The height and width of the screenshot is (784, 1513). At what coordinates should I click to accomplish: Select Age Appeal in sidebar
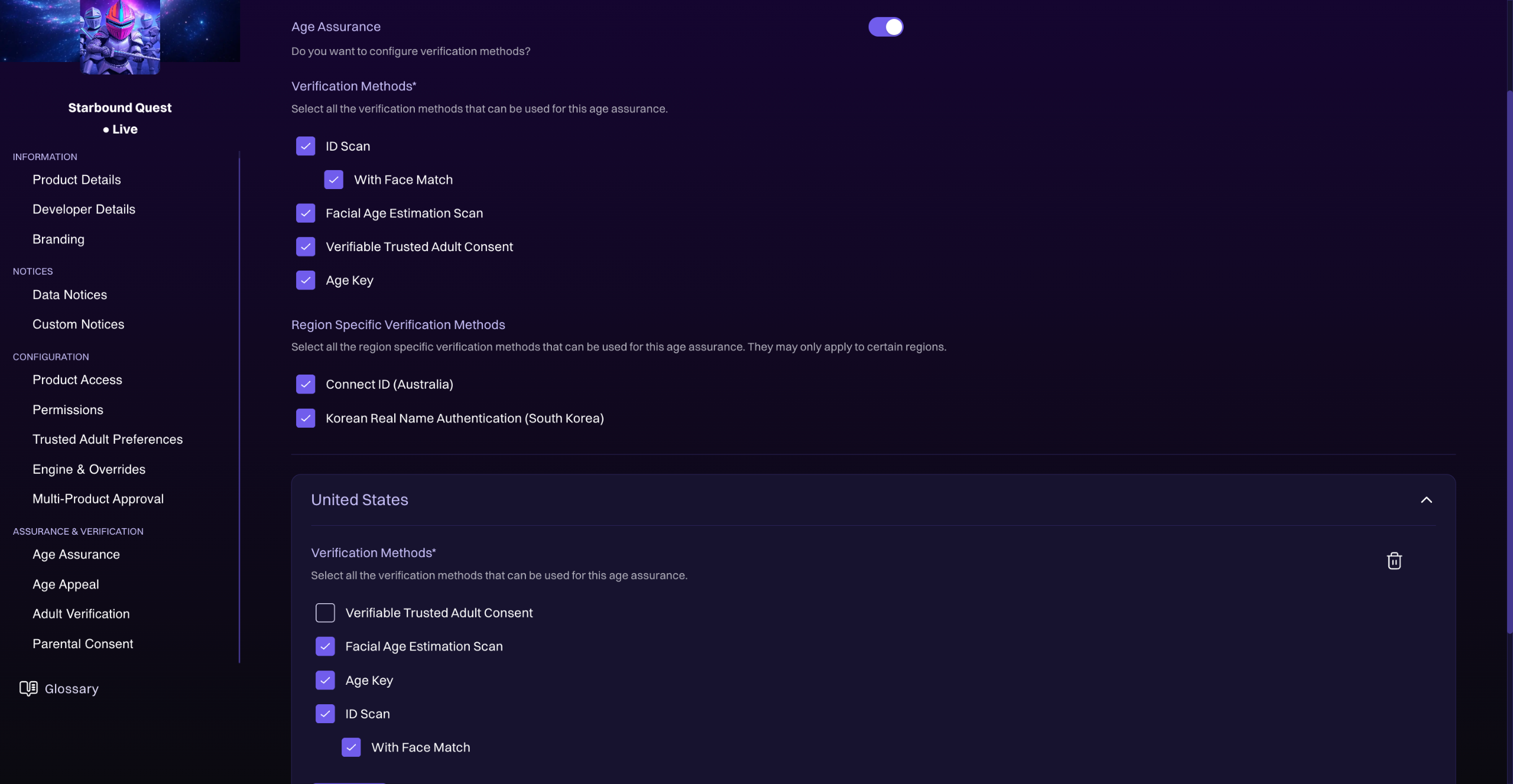66,584
